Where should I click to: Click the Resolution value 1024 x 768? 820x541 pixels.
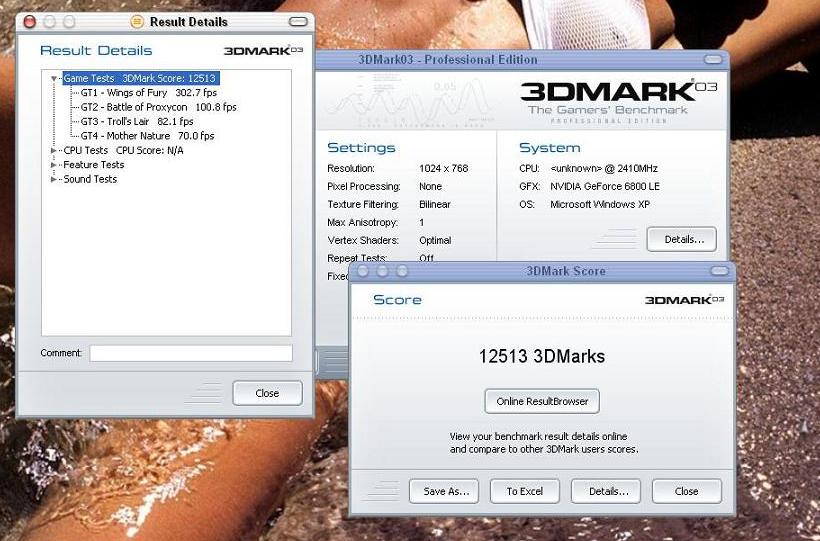pyautogui.click(x=443, y=168)
